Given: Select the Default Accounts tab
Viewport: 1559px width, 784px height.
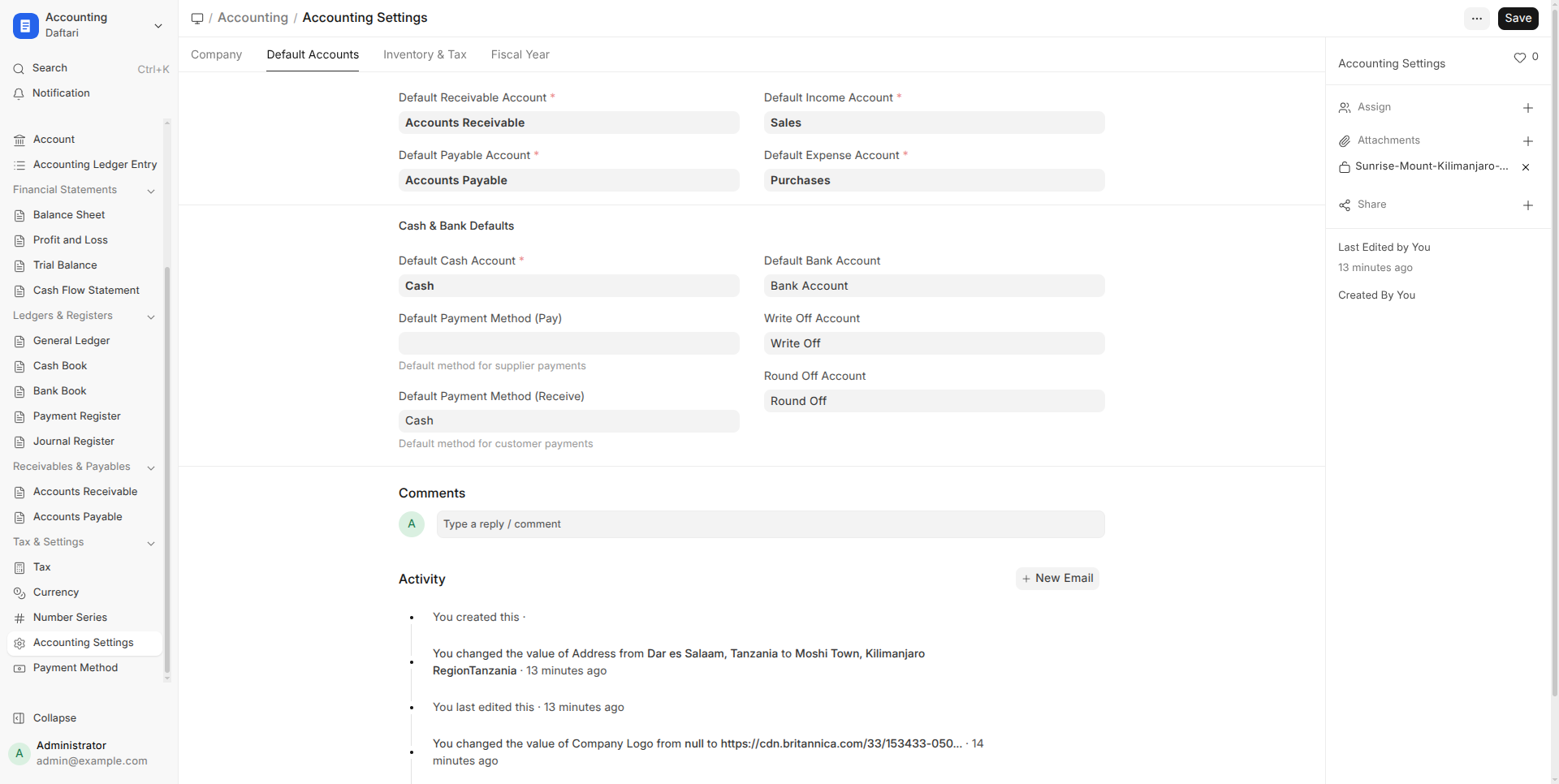Looking at the screenshot, I should (x=313, y=54).
